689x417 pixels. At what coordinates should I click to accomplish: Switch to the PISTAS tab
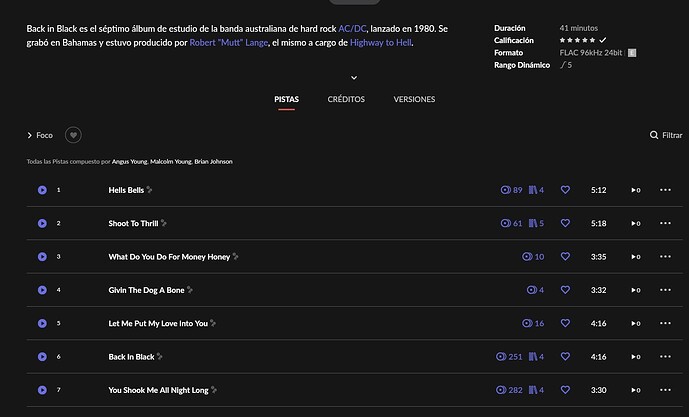click(286, 99)
